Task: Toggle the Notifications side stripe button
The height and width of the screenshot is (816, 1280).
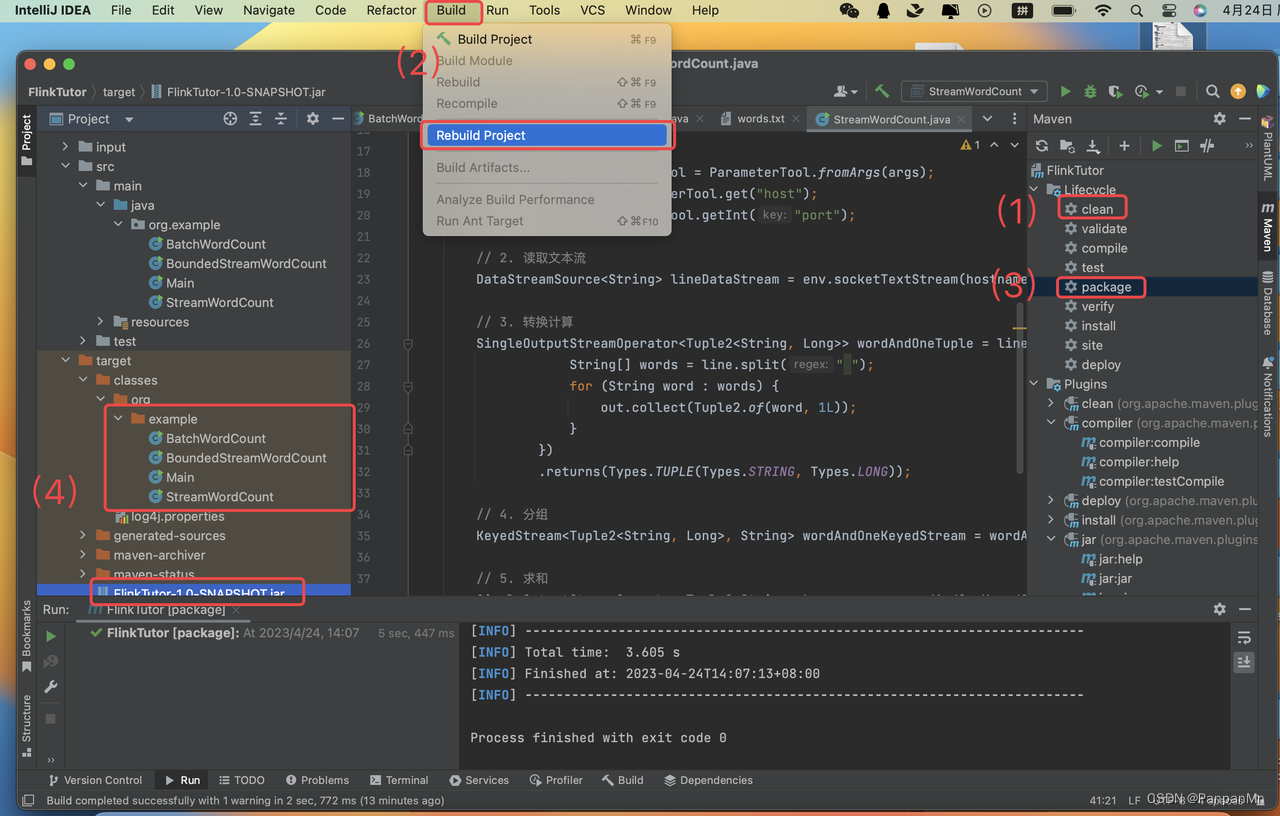Action: pos(1268,396)
